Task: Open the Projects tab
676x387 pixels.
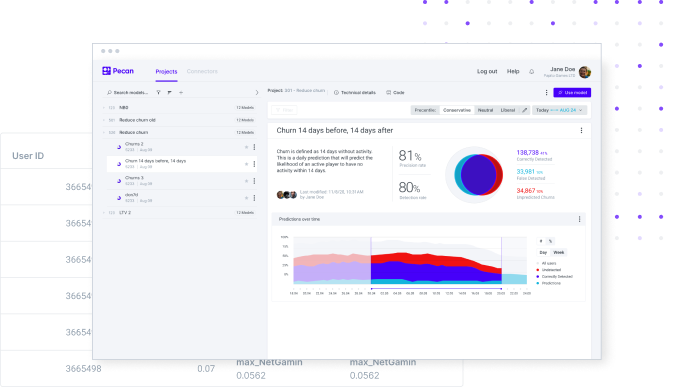Action: pyautogui.click(x=166, y=72)
